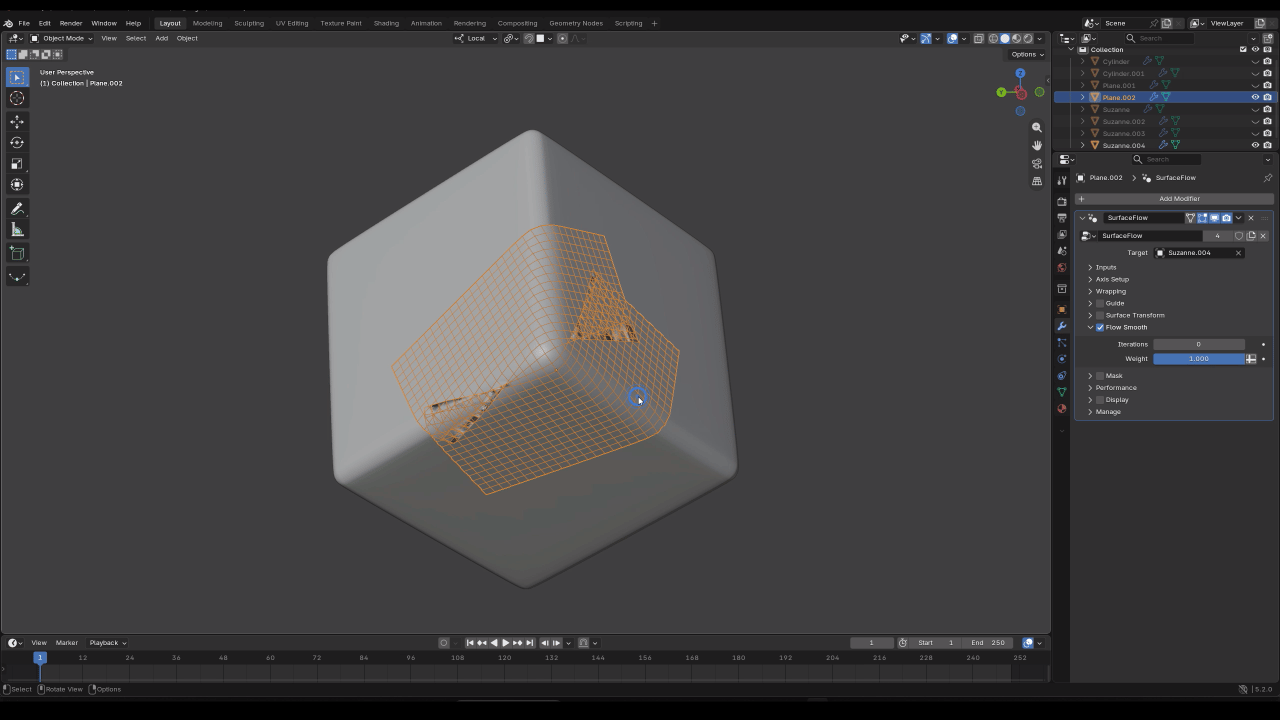This screenshot has height=720, width=1280.
Task: Activate the Move tool
Action: [x=17, y=122]
